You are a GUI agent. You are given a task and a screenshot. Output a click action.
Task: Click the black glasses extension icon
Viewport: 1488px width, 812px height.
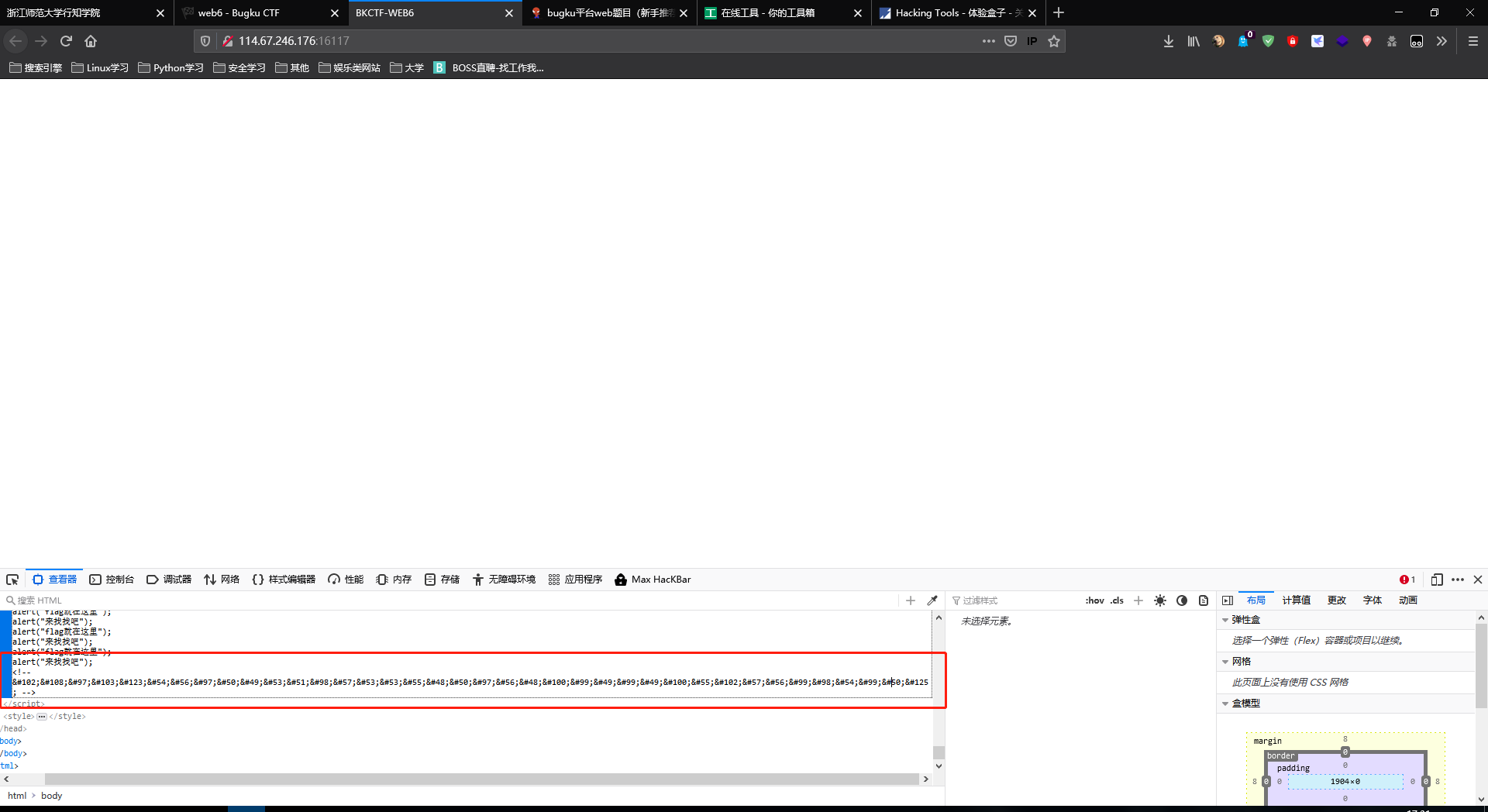coord(1417,41)
